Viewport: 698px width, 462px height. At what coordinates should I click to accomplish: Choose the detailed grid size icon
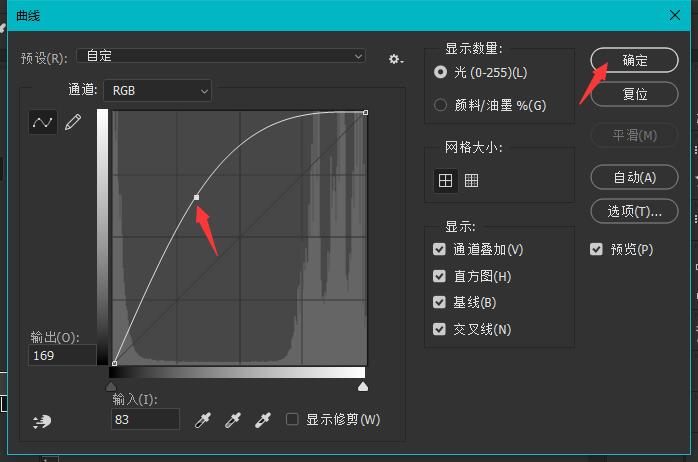(471, 180)
